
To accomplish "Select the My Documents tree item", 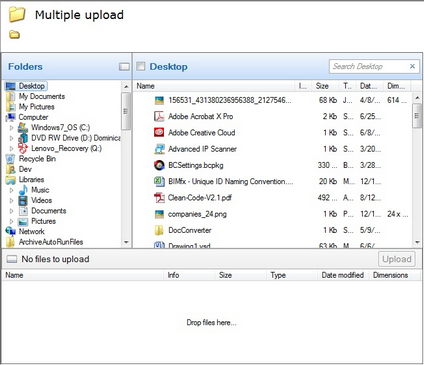I will click(x=42, y=96).
